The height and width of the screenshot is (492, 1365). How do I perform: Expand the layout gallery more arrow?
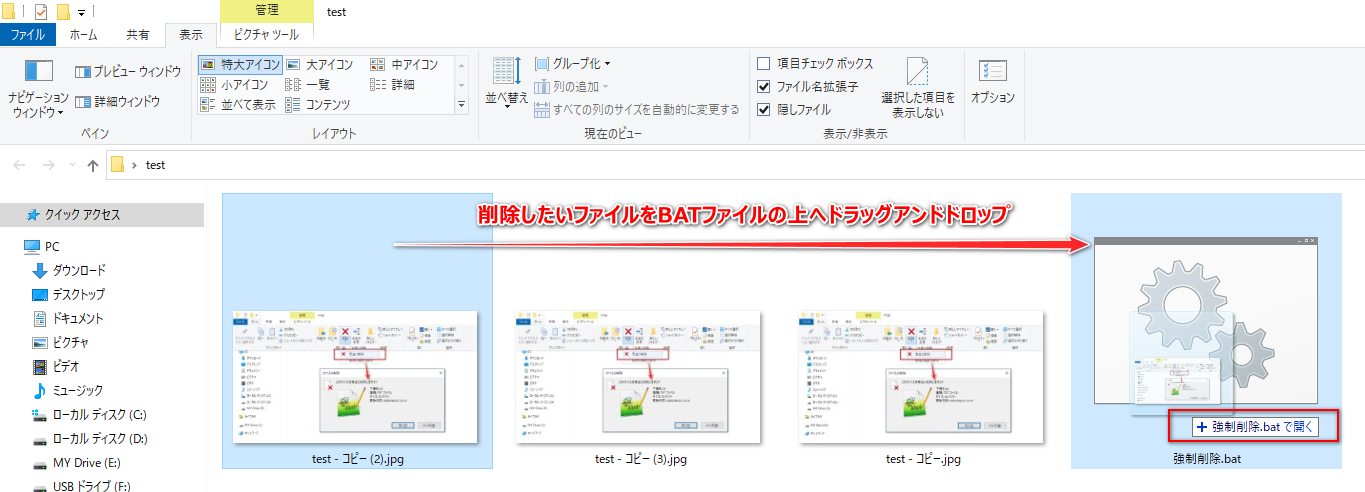(x=462, y=104)
